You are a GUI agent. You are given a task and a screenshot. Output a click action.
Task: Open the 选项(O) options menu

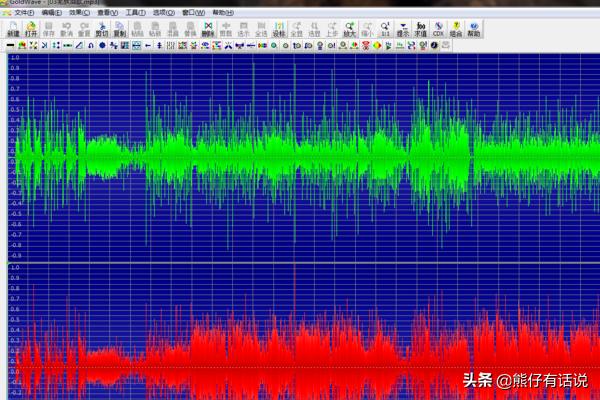(164, 12)
